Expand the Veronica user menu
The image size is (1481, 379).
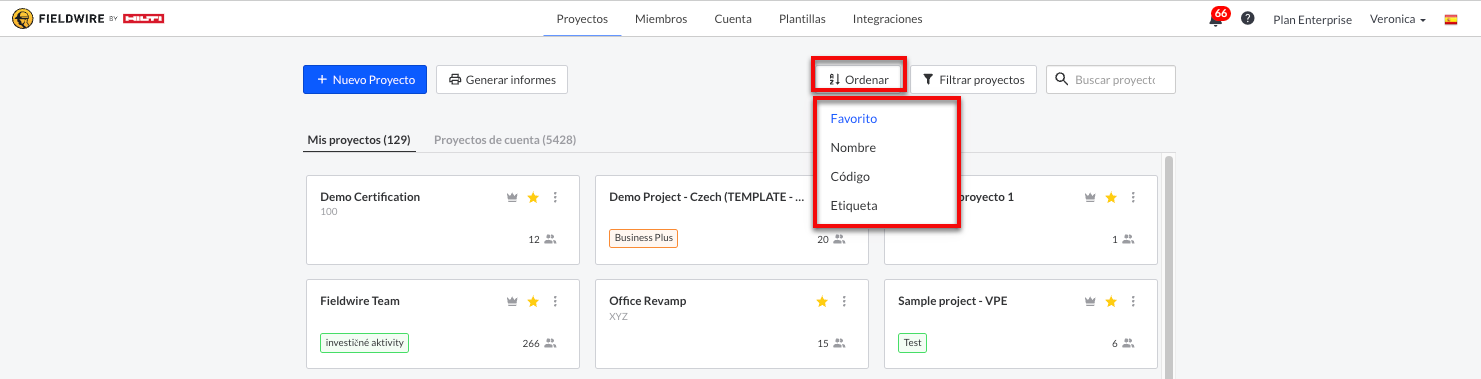click(1397, 19)
